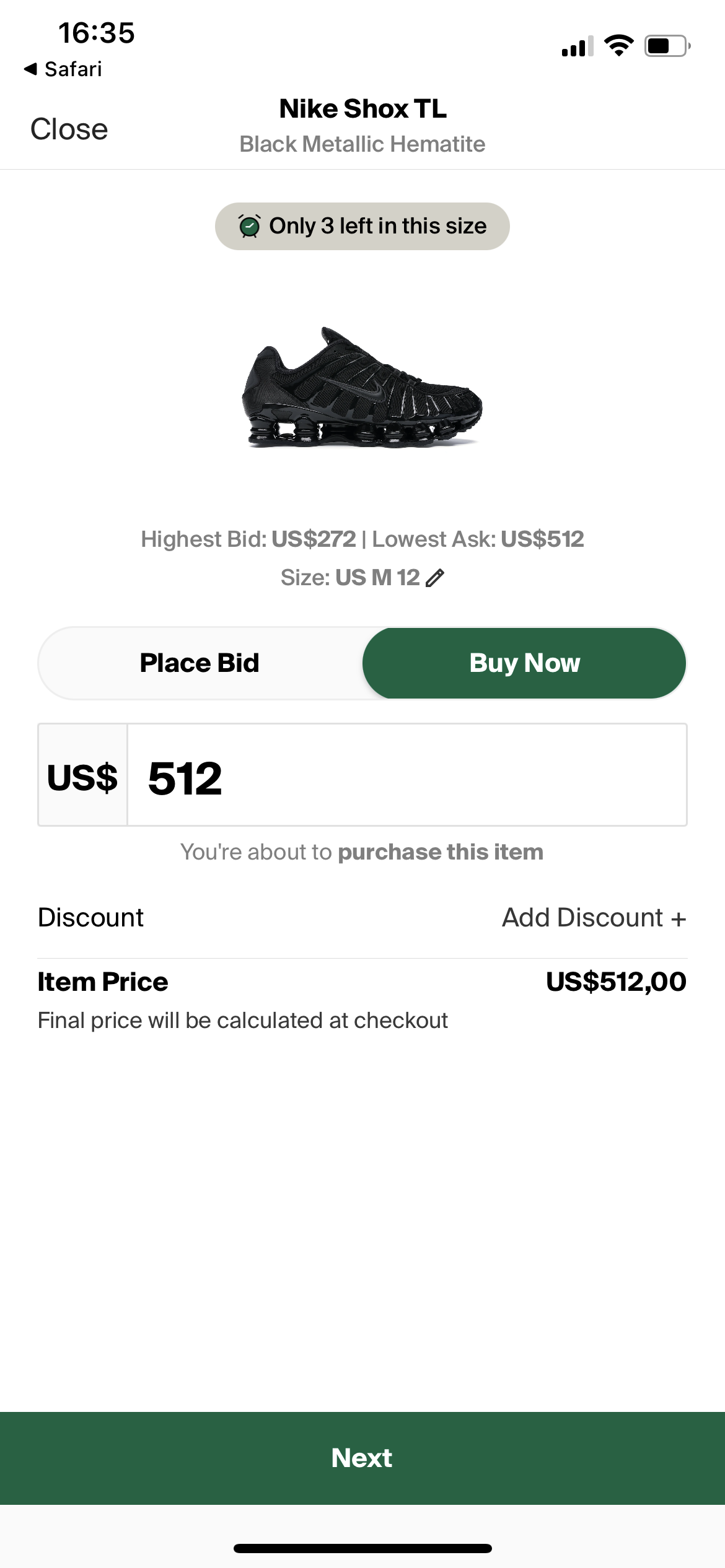Viewport: 725px width, 1568px height.
Task: Tap the Nike Shox TL shoe image
Action: 362,388
